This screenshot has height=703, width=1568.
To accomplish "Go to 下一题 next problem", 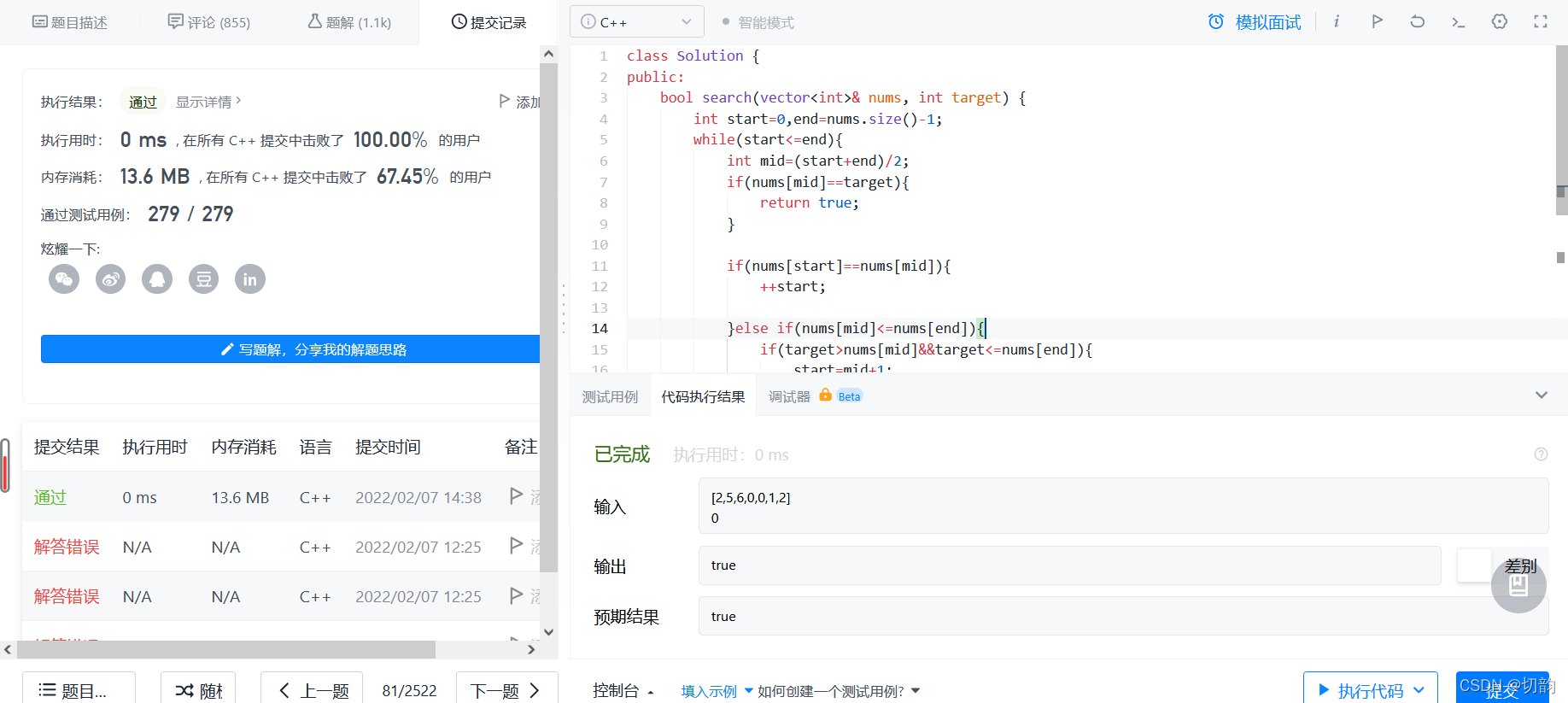I will tap(506, 690).
